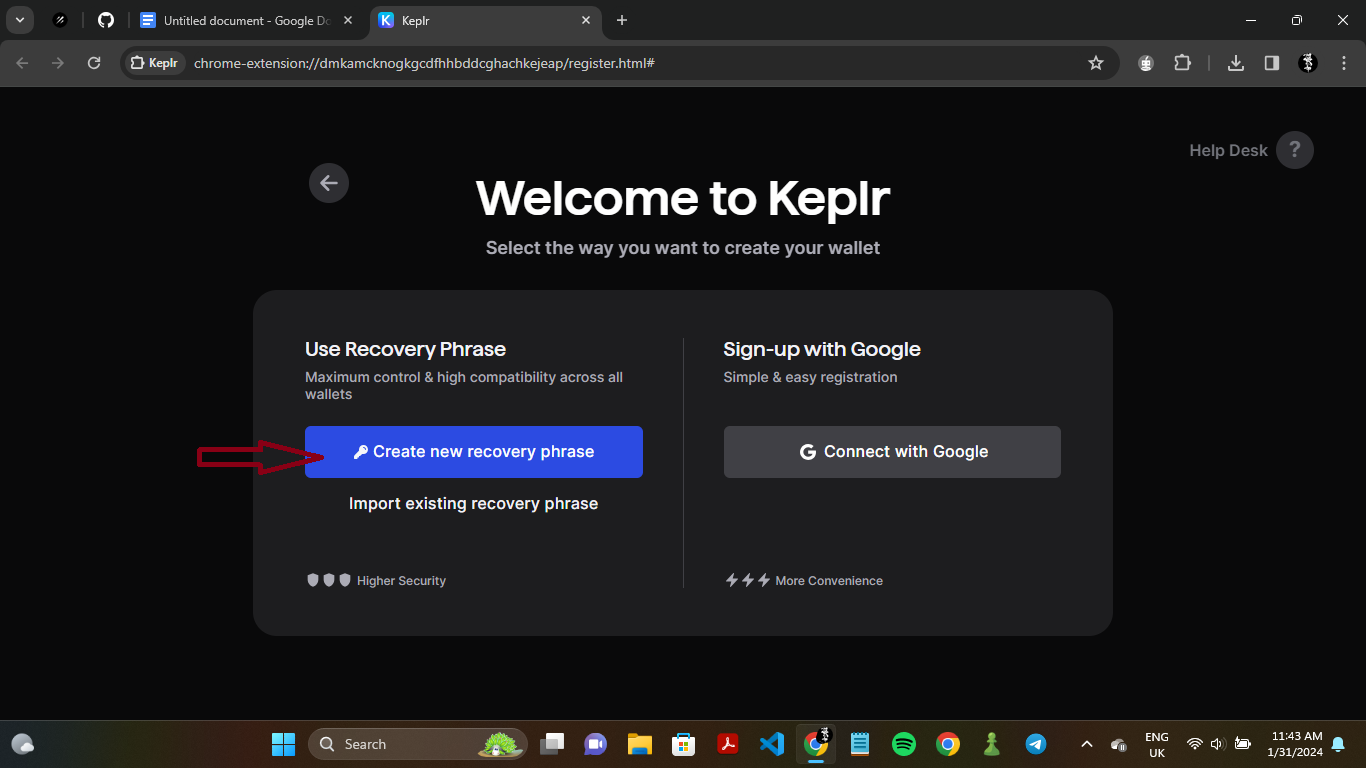Open the notification bell

coord(1338,744)
